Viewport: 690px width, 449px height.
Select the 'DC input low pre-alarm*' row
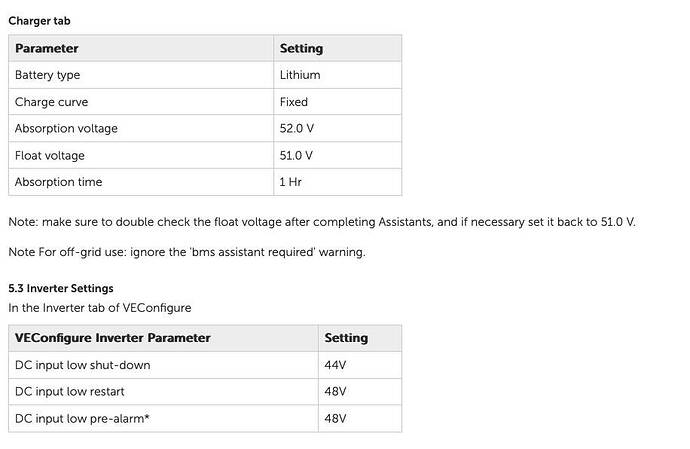[x=205, y=419]
